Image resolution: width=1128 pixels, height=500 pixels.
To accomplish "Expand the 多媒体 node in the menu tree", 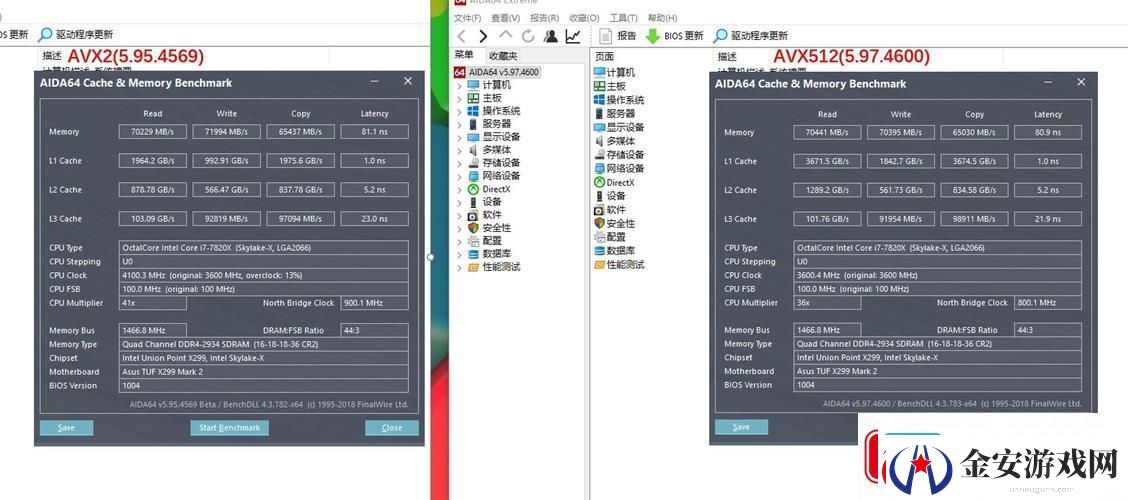I will tap(460, 150).
